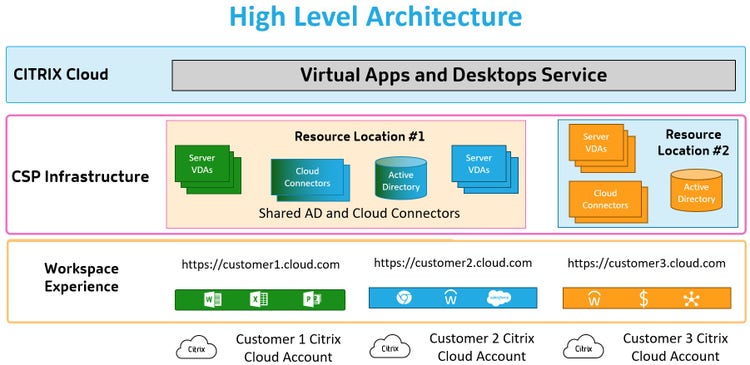
Task: Select the green Server VDAs stack
Action: [x=208, y=169]
